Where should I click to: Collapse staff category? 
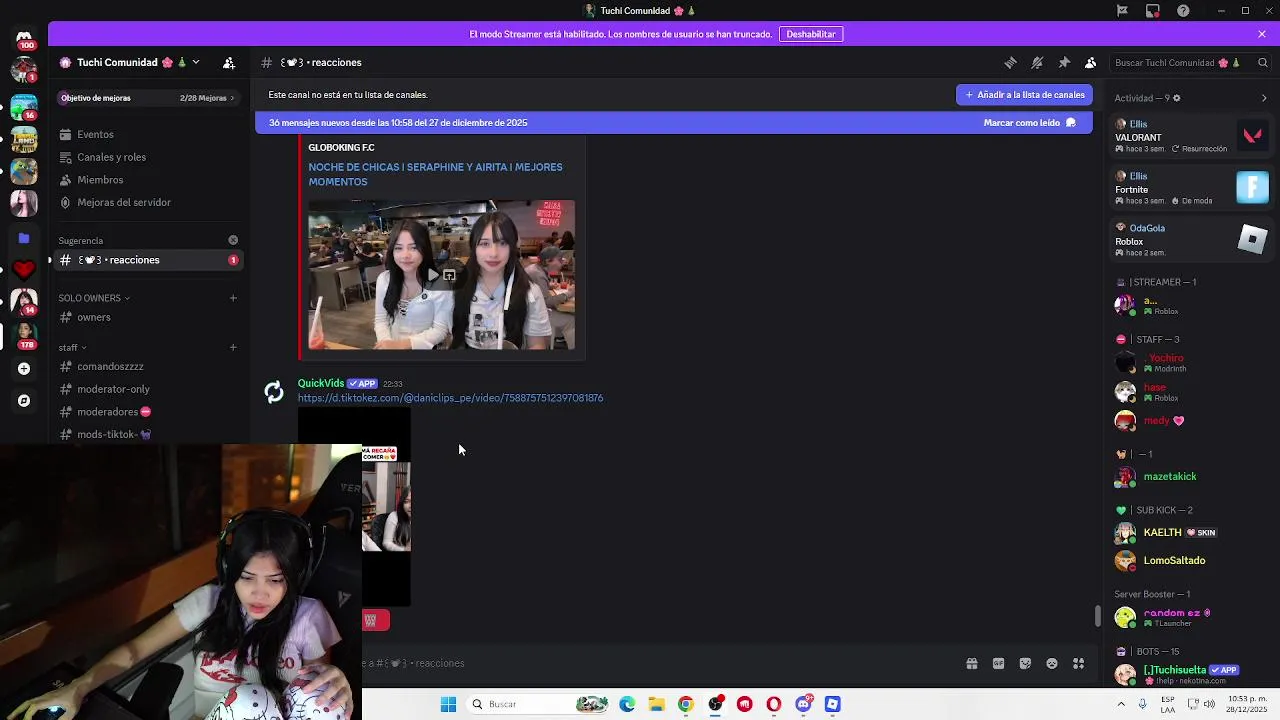(x=72, y=348)
